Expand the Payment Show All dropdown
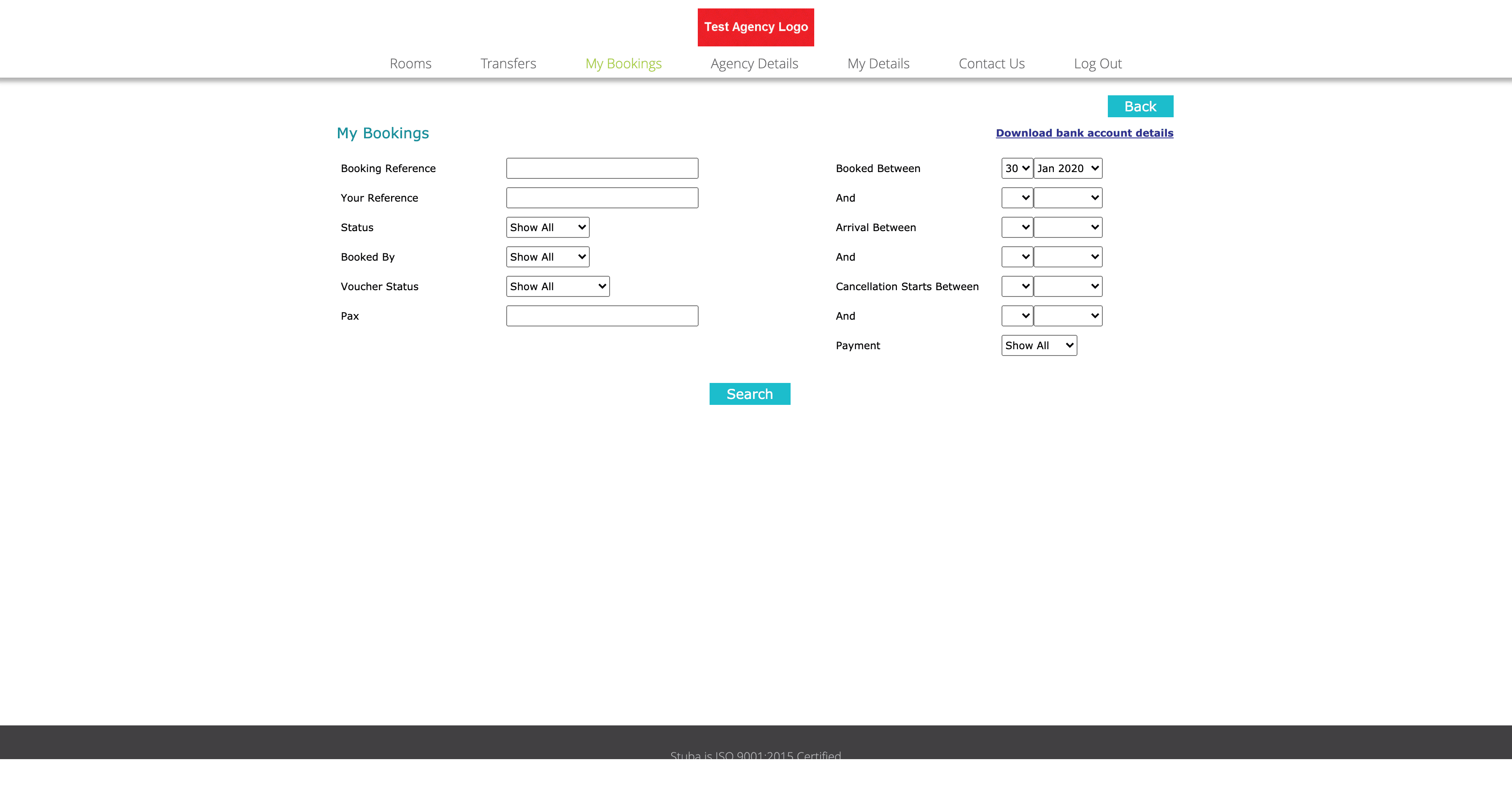This screenshot has width=1512, height=803. 1038,346
